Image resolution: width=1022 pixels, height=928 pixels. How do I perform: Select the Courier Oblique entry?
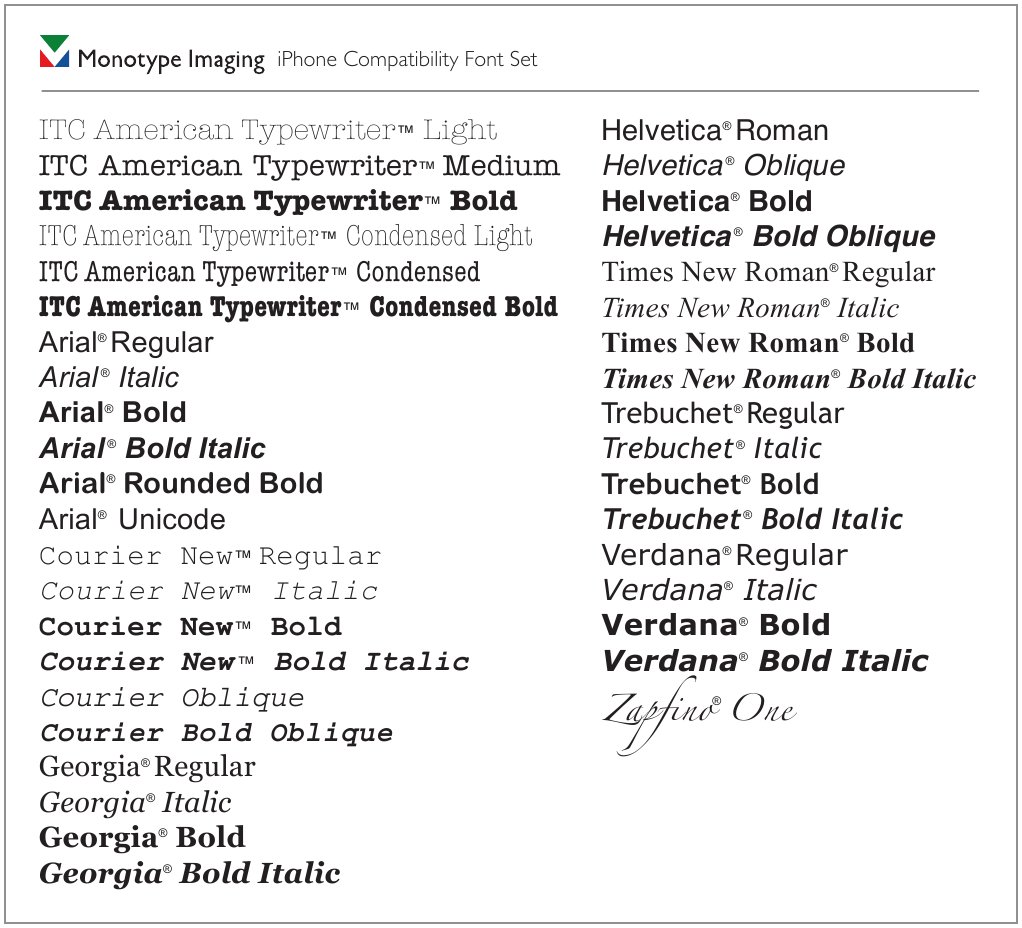point(172,698)
